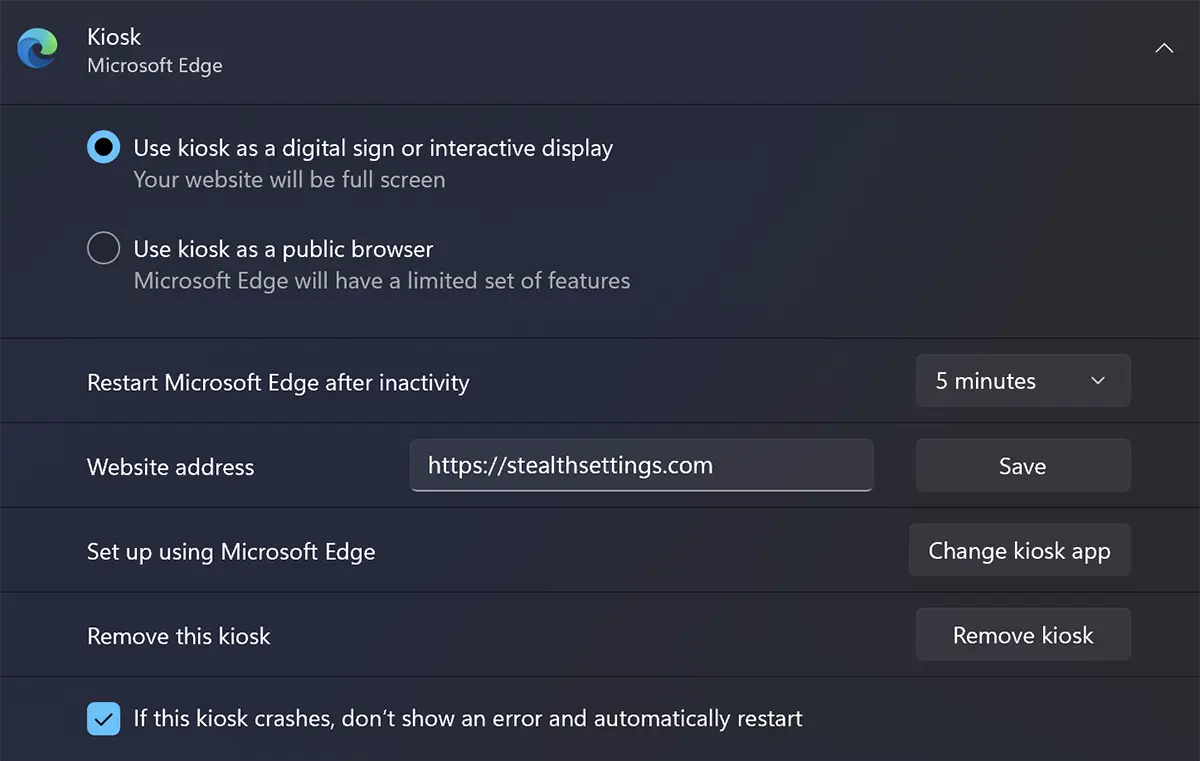Choose the public browser radio button
The height and width of the screenshot is (761, 1200).
(103, 248)
